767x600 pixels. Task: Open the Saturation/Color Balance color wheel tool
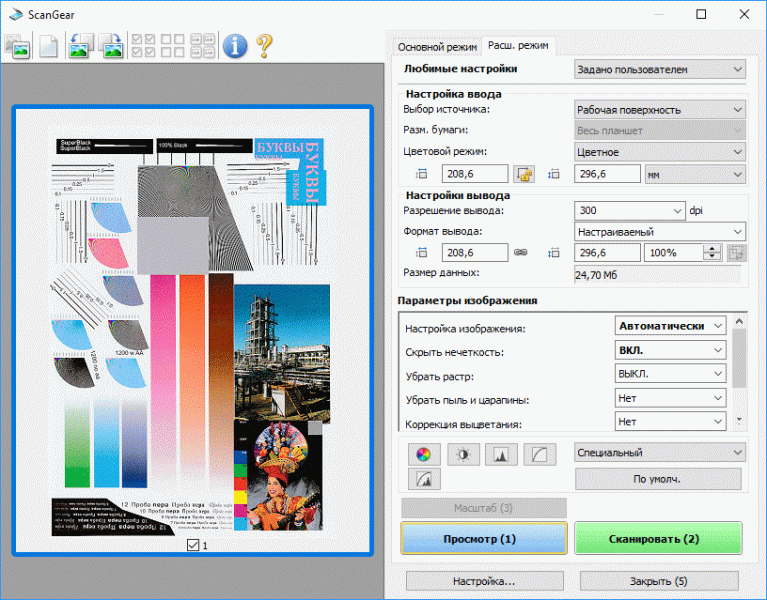click(x=423, y=453)
